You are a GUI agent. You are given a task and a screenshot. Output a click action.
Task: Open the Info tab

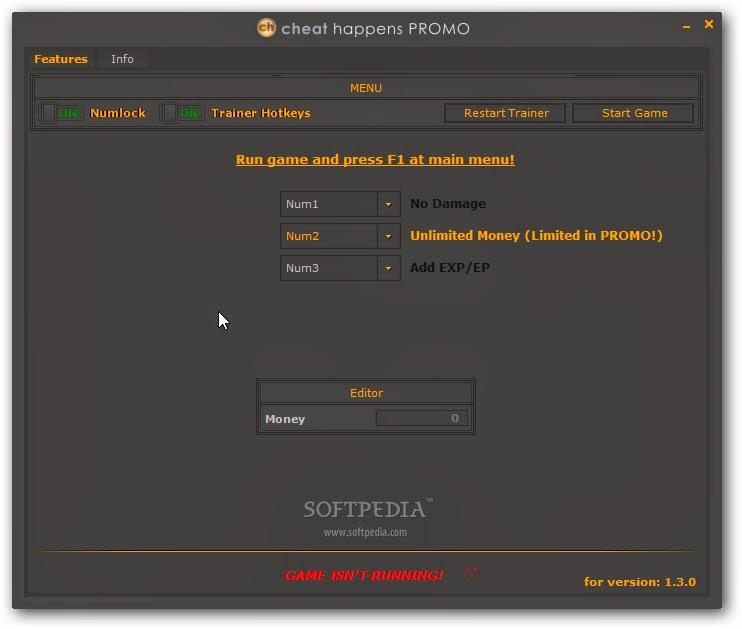pos(122,59)
